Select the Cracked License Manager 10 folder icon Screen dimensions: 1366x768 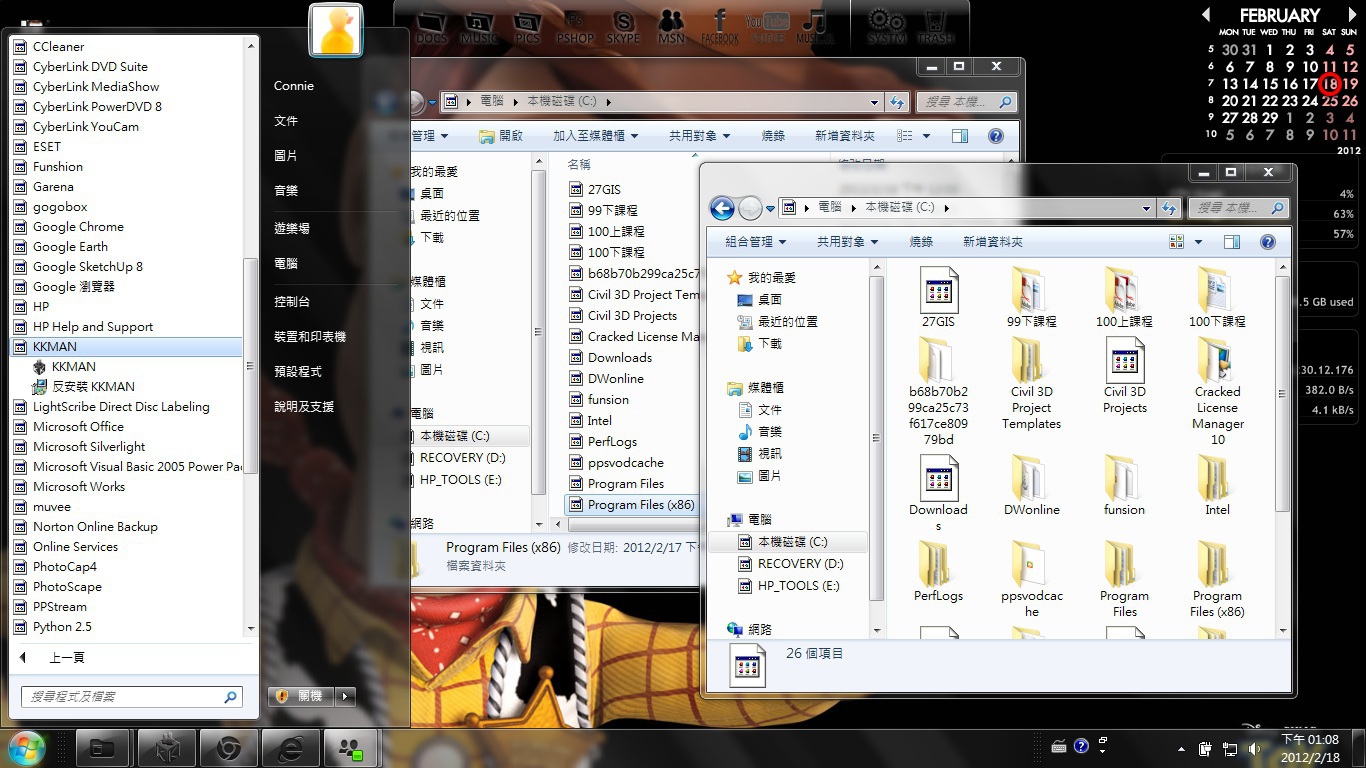click(1217, 391)
